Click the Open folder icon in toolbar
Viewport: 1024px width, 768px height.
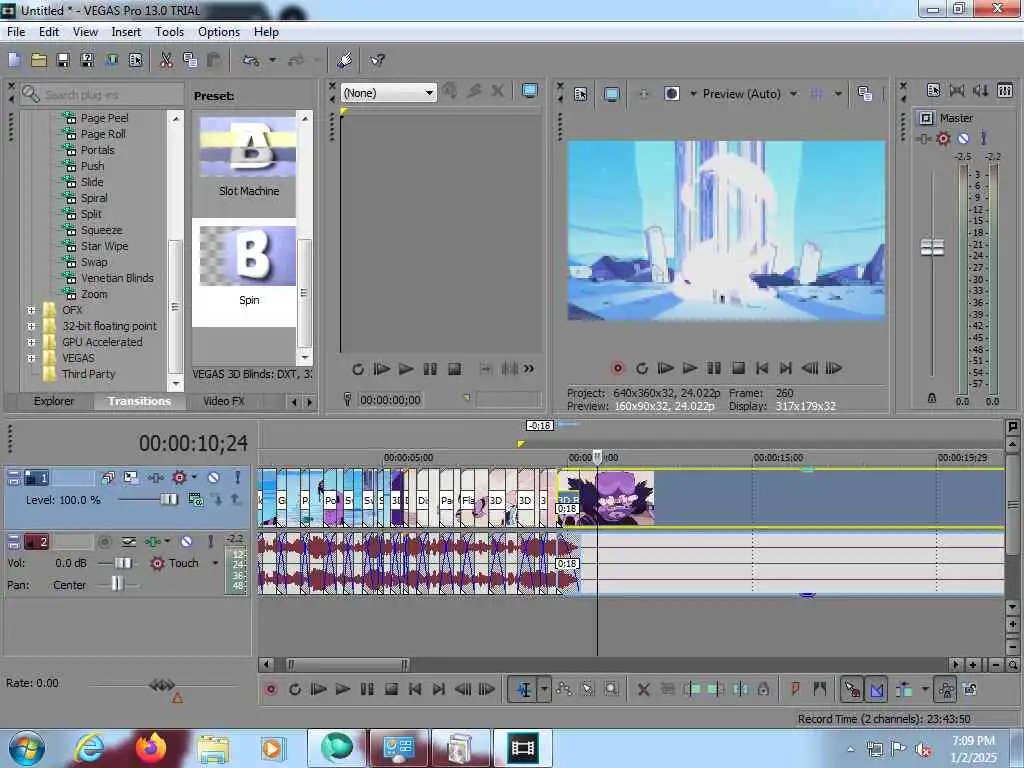(39, 60)
